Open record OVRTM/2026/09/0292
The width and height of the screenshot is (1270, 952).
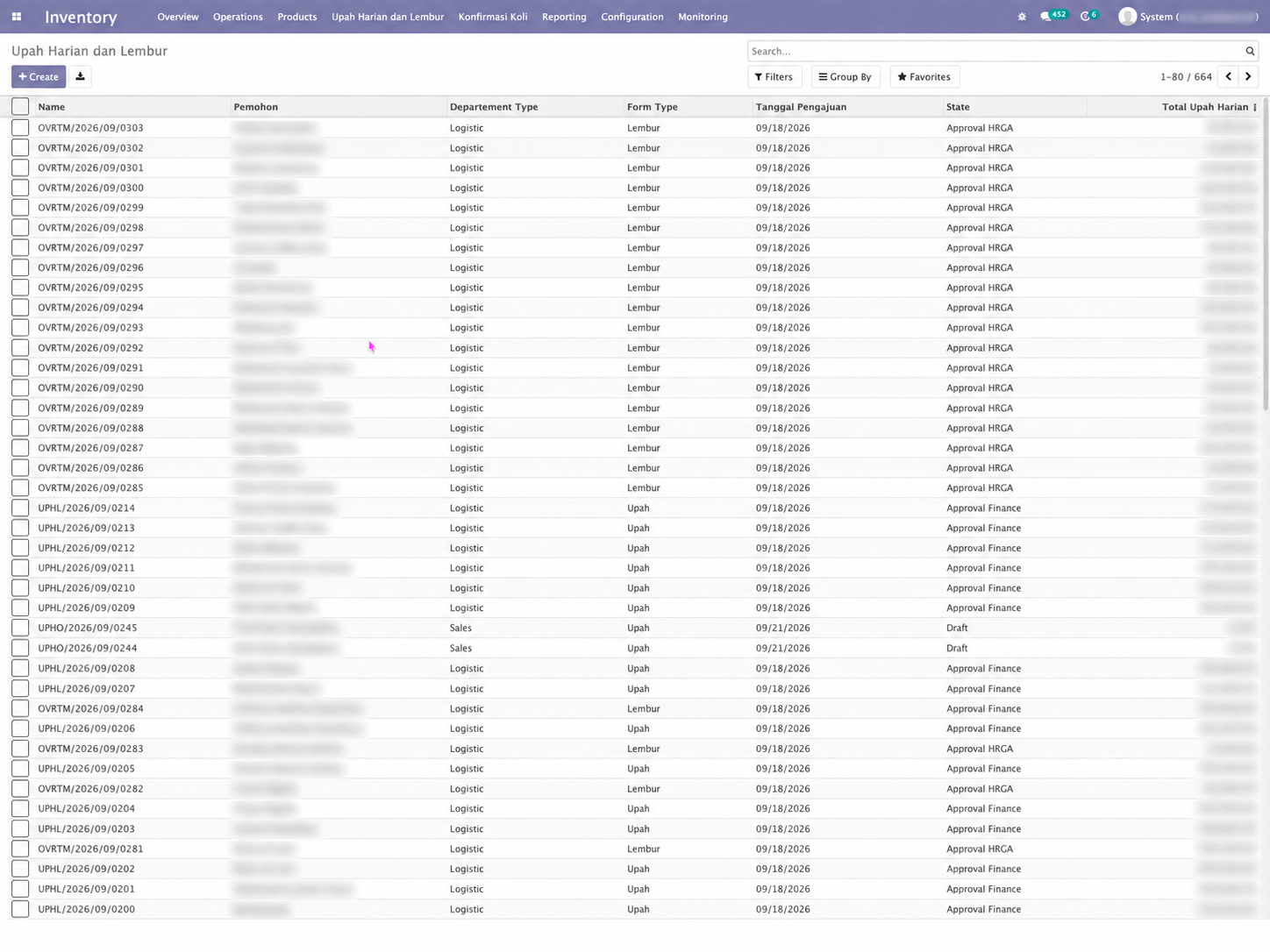[x=90, y=348]
